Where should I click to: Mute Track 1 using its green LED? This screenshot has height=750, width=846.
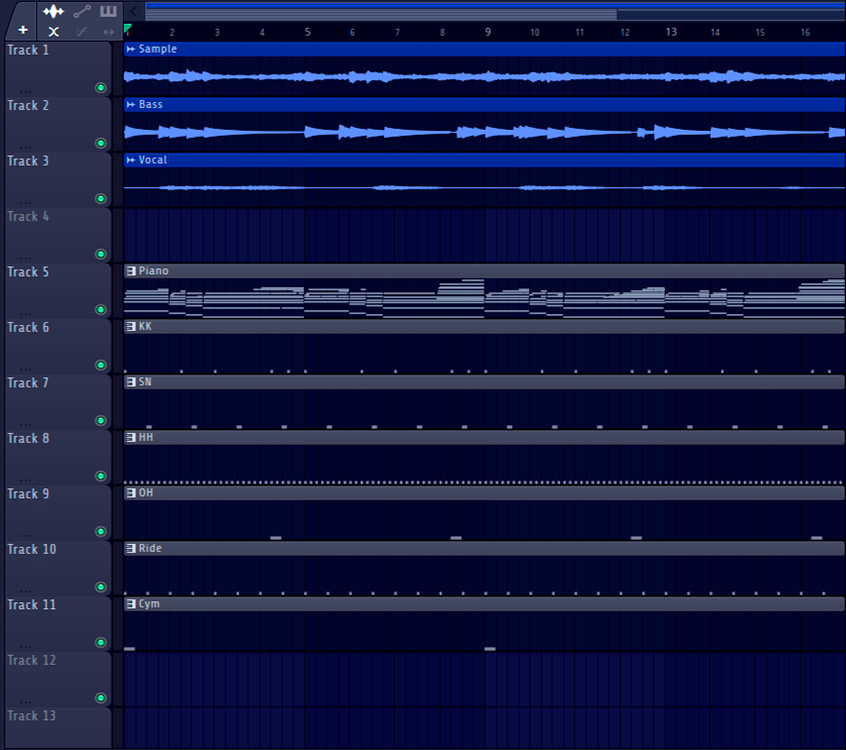100,88
